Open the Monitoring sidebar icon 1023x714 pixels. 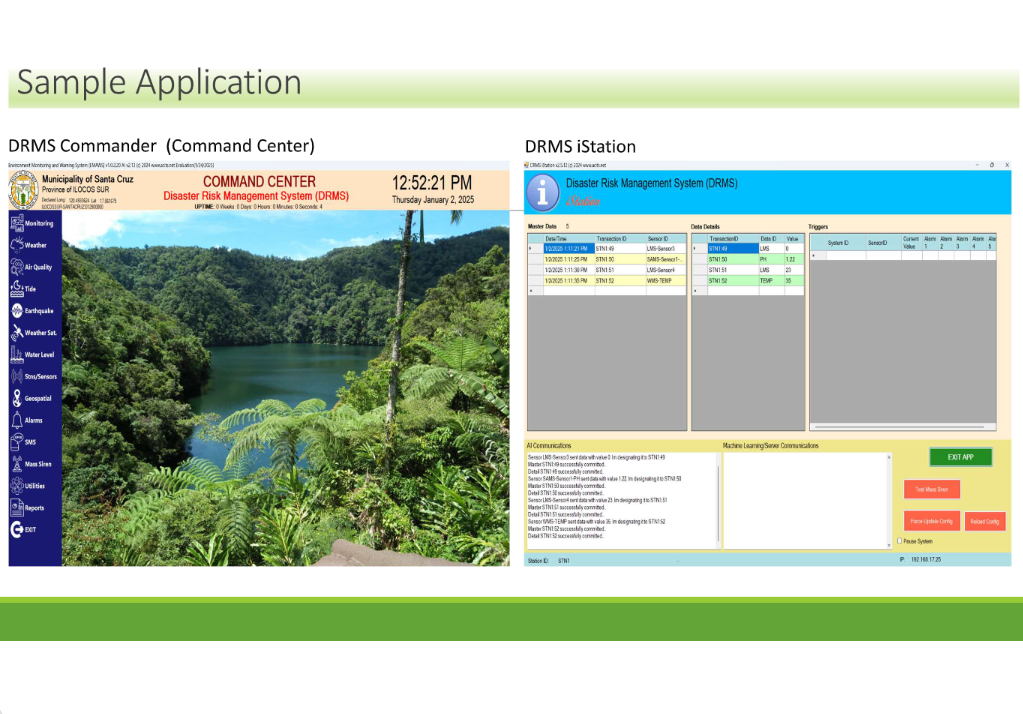16,223
